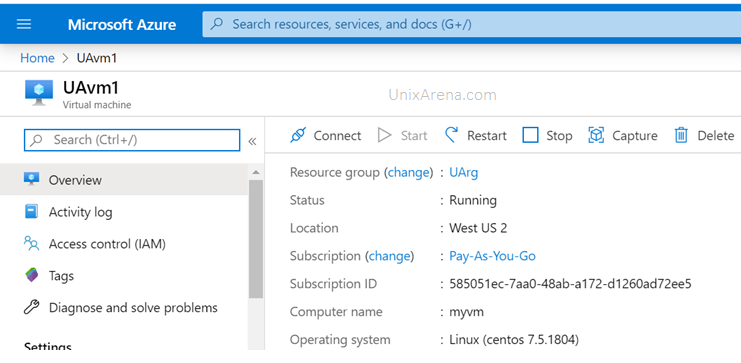Click the UAvm1 virtual machine icon
Screen dimensions: 741x363
point(39,93)
